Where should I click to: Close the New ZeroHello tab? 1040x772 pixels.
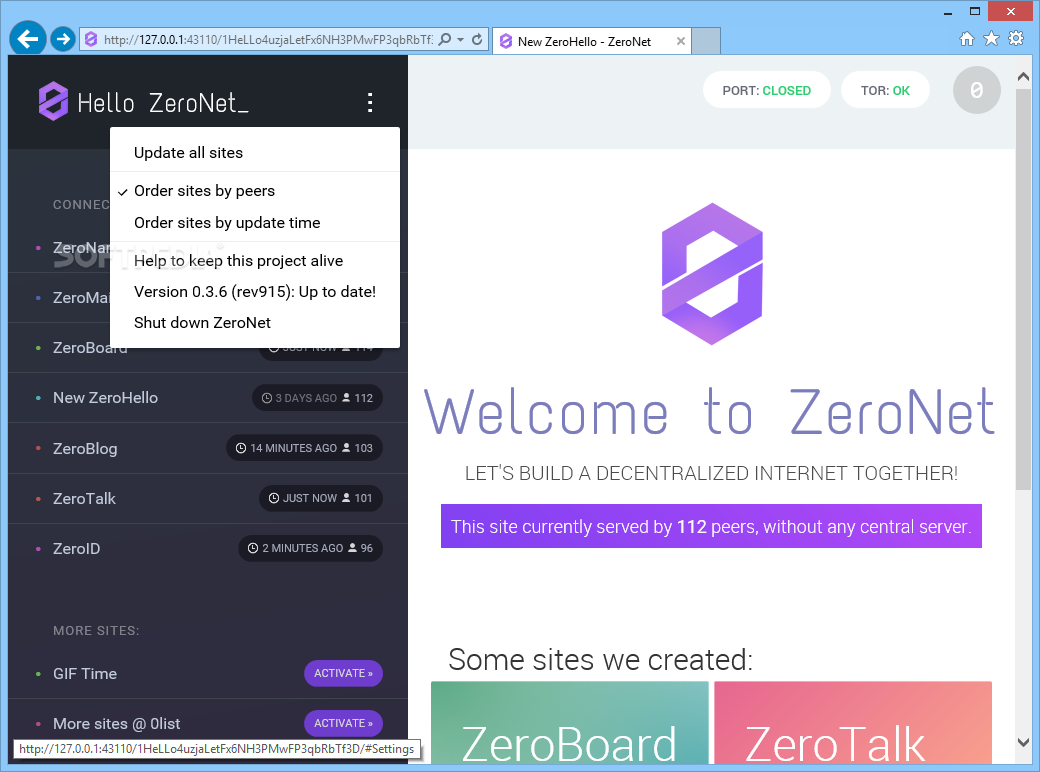(x=681, y=41)
